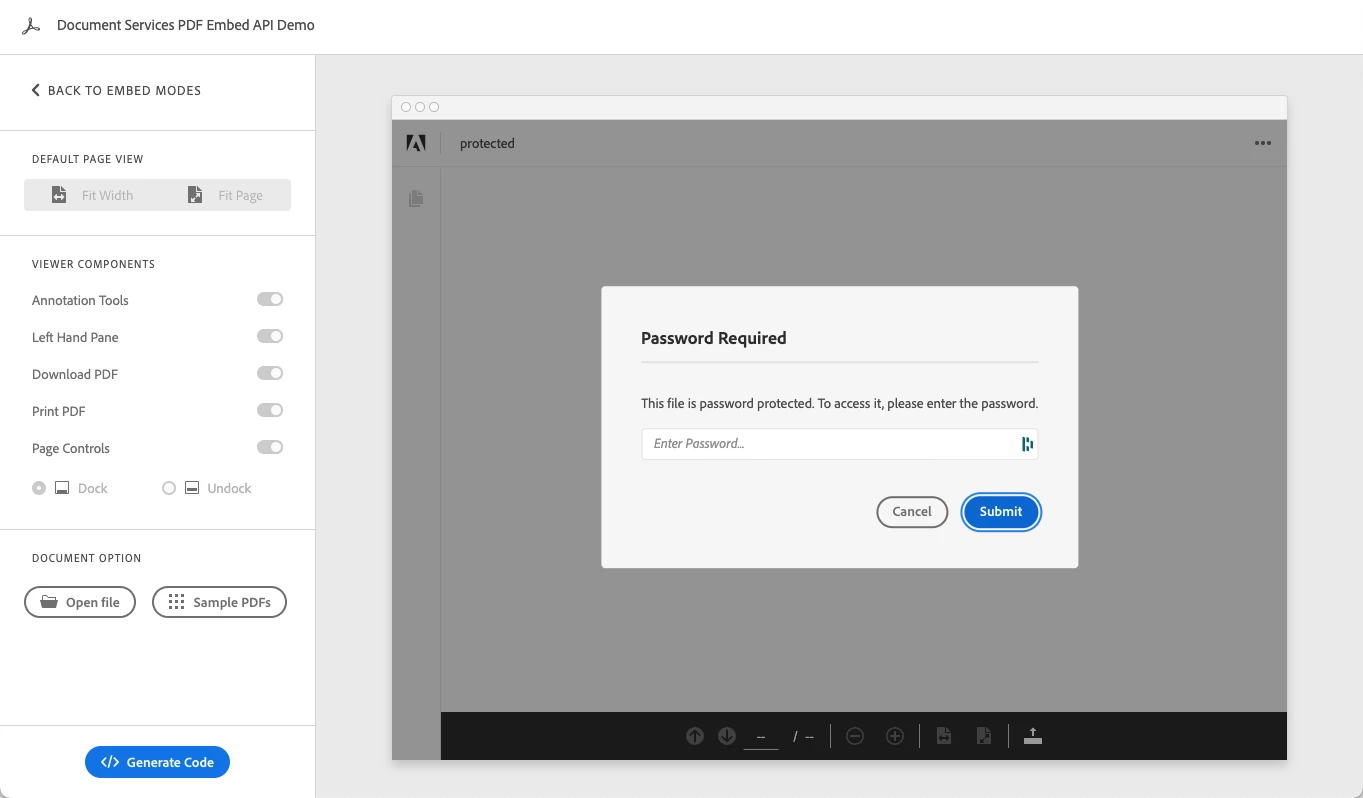
Task: Go back to Embed Modes
Action: click(116, 90)
